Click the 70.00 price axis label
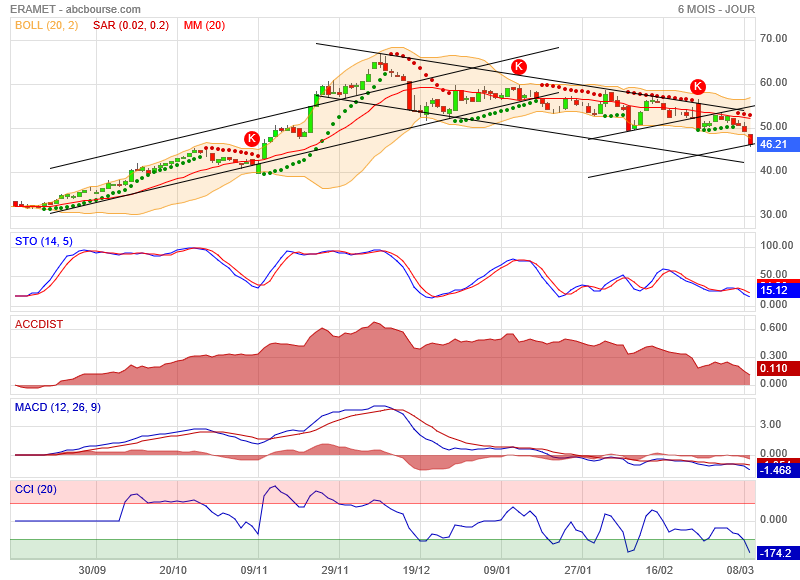 [x=773, y=38]
